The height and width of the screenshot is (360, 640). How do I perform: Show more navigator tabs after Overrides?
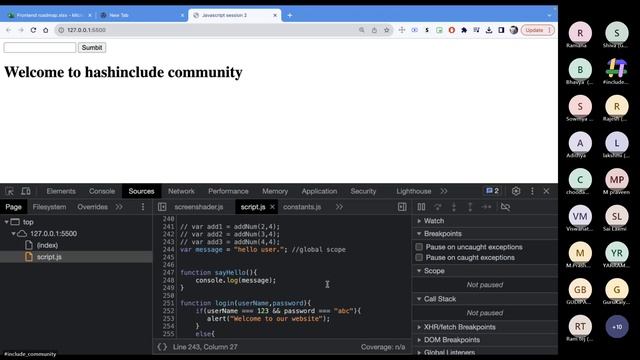[x=119, y=207]
